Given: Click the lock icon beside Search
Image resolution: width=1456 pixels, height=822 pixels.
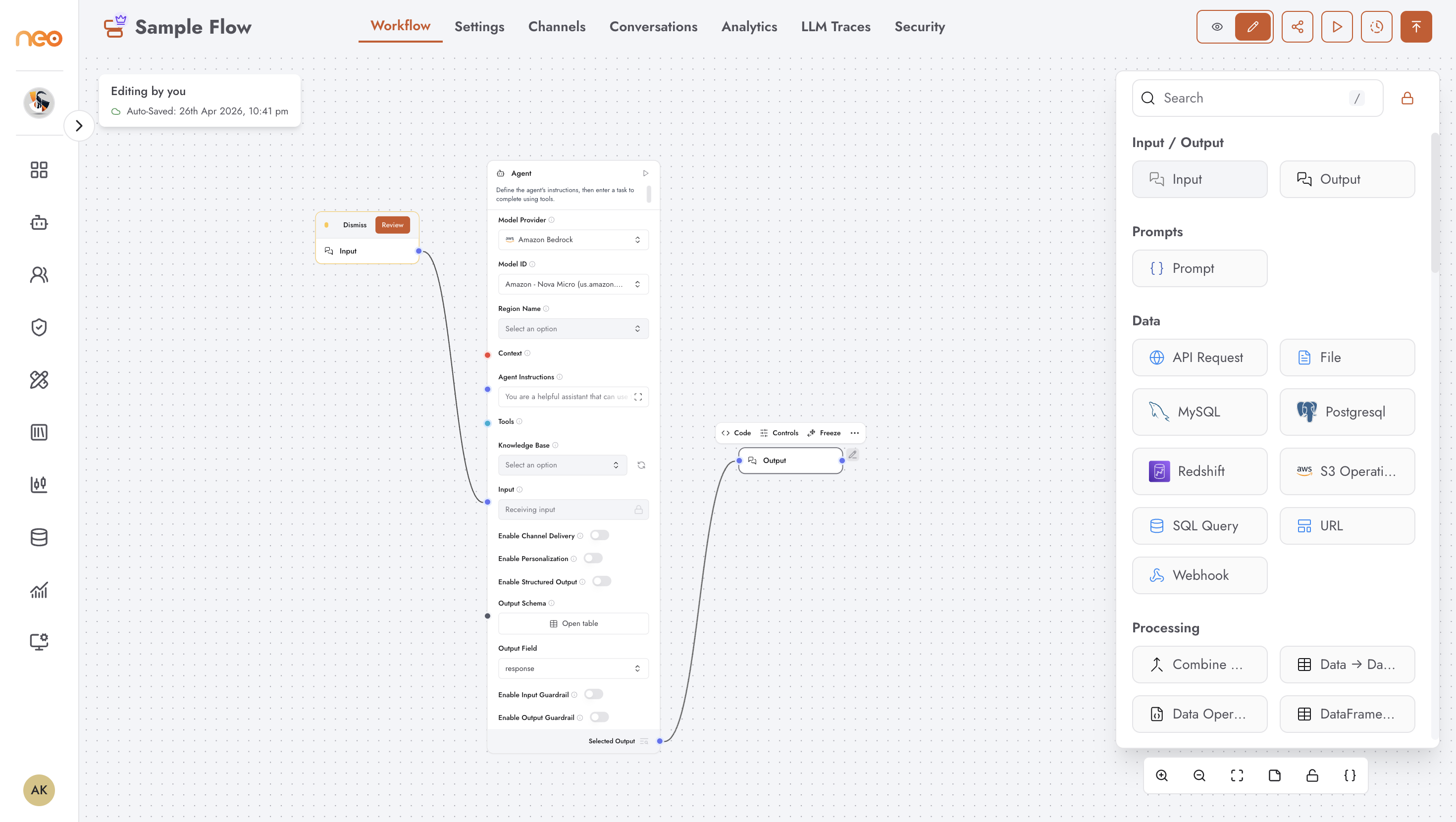Looking at the screenshot, I should point(1407,99).
